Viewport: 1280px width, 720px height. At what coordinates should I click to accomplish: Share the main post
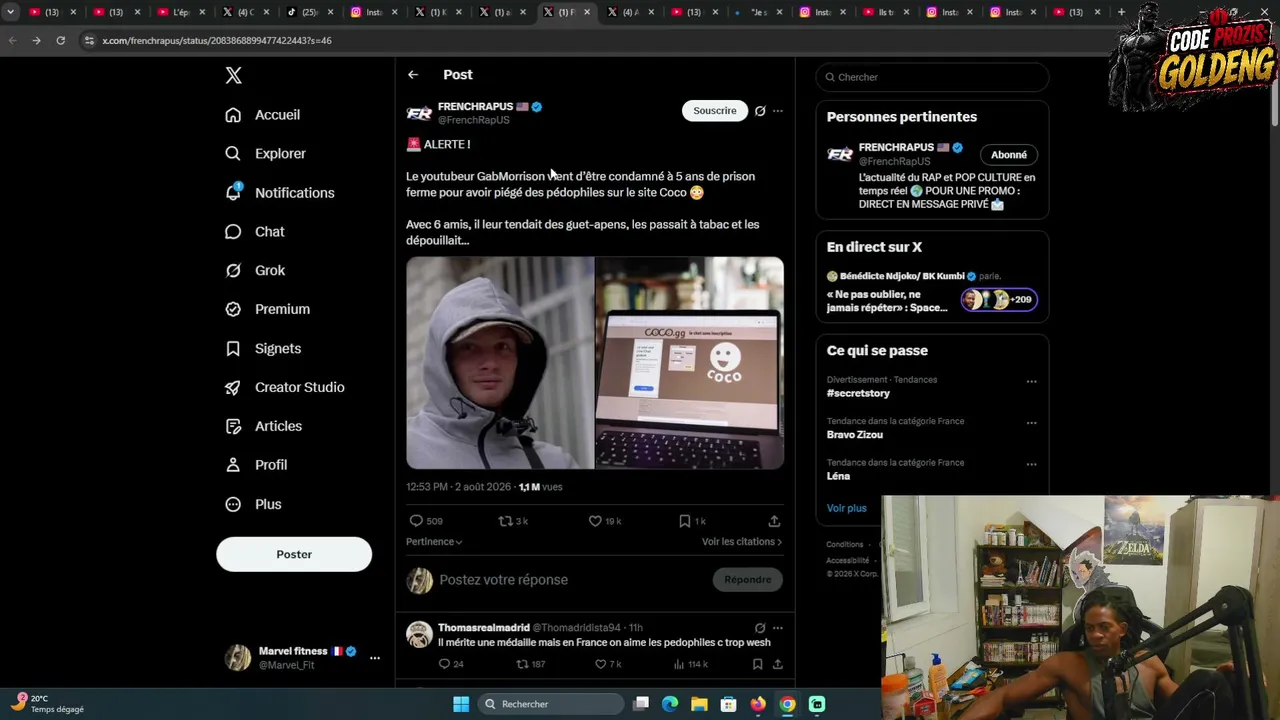click(774, 521)
